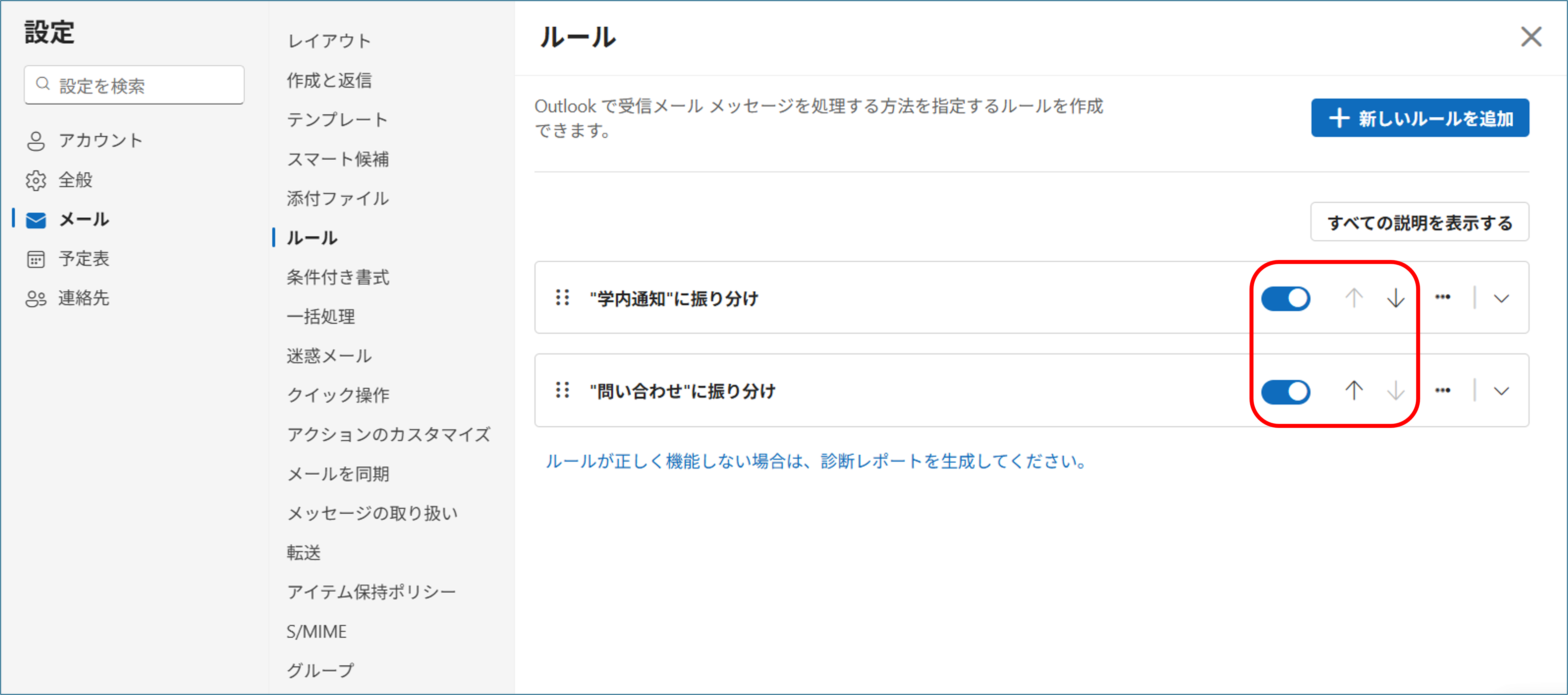Click すべての説明を表示する button
The height and width of the screenshot is (695, 1568).
tap(1420, 222)
